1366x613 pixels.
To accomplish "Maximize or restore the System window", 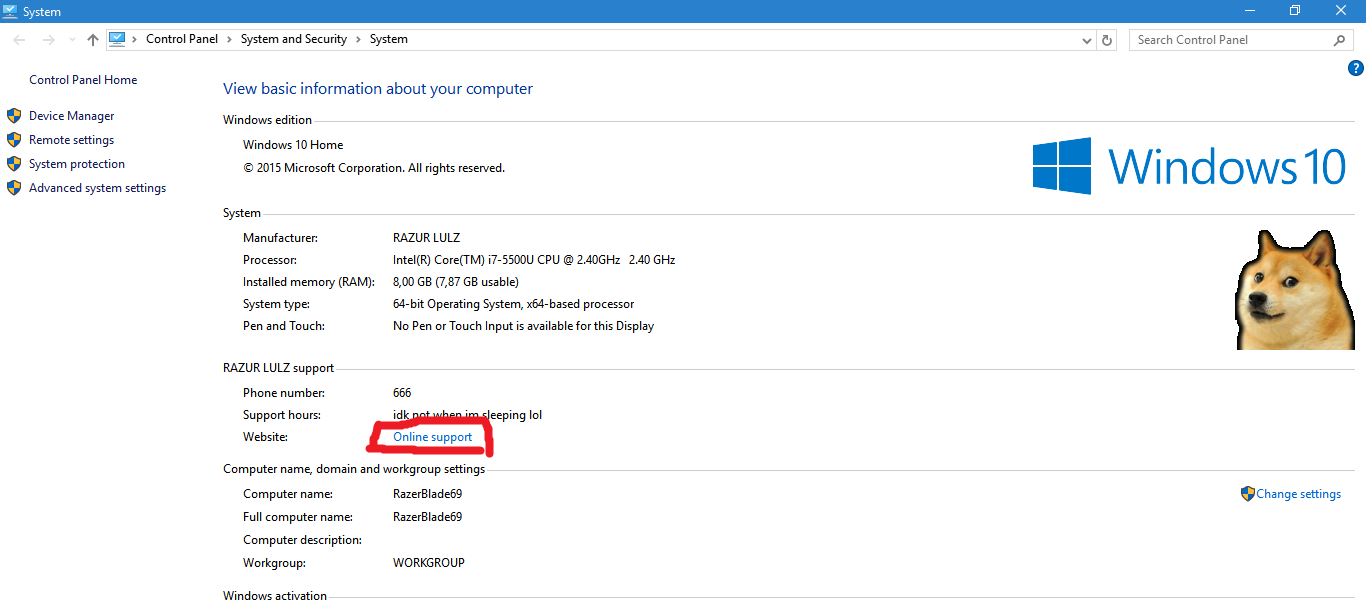I will (1295, 10).
